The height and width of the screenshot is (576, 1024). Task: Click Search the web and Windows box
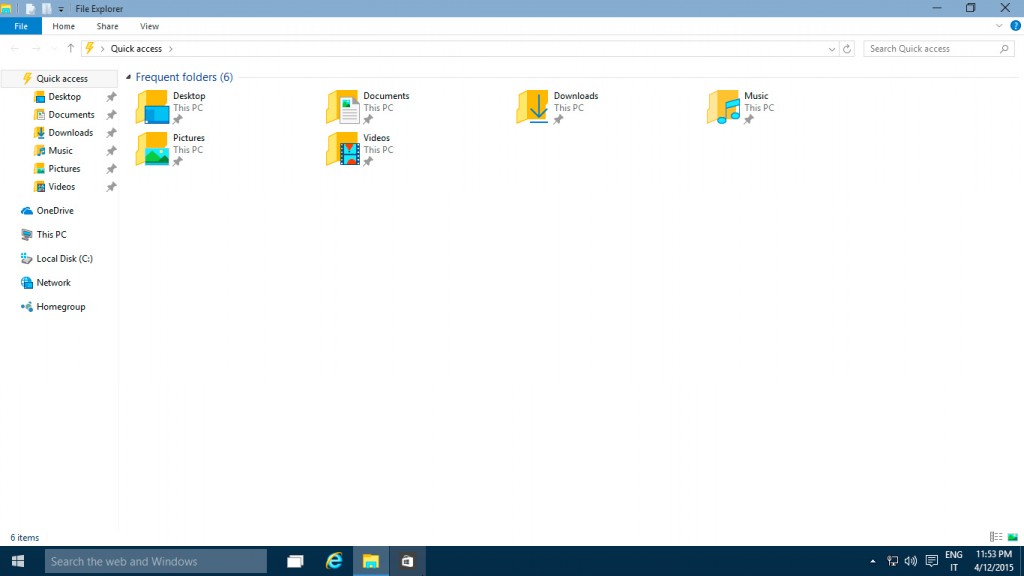click(155, 562)
